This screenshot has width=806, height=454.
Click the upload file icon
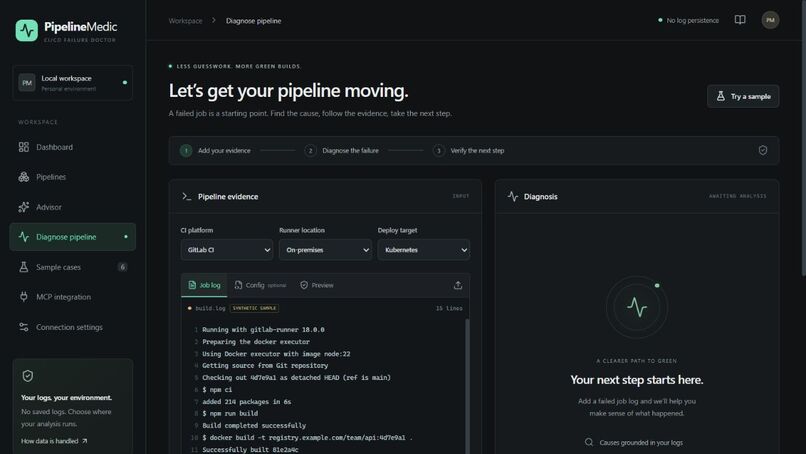coord(457,285)
